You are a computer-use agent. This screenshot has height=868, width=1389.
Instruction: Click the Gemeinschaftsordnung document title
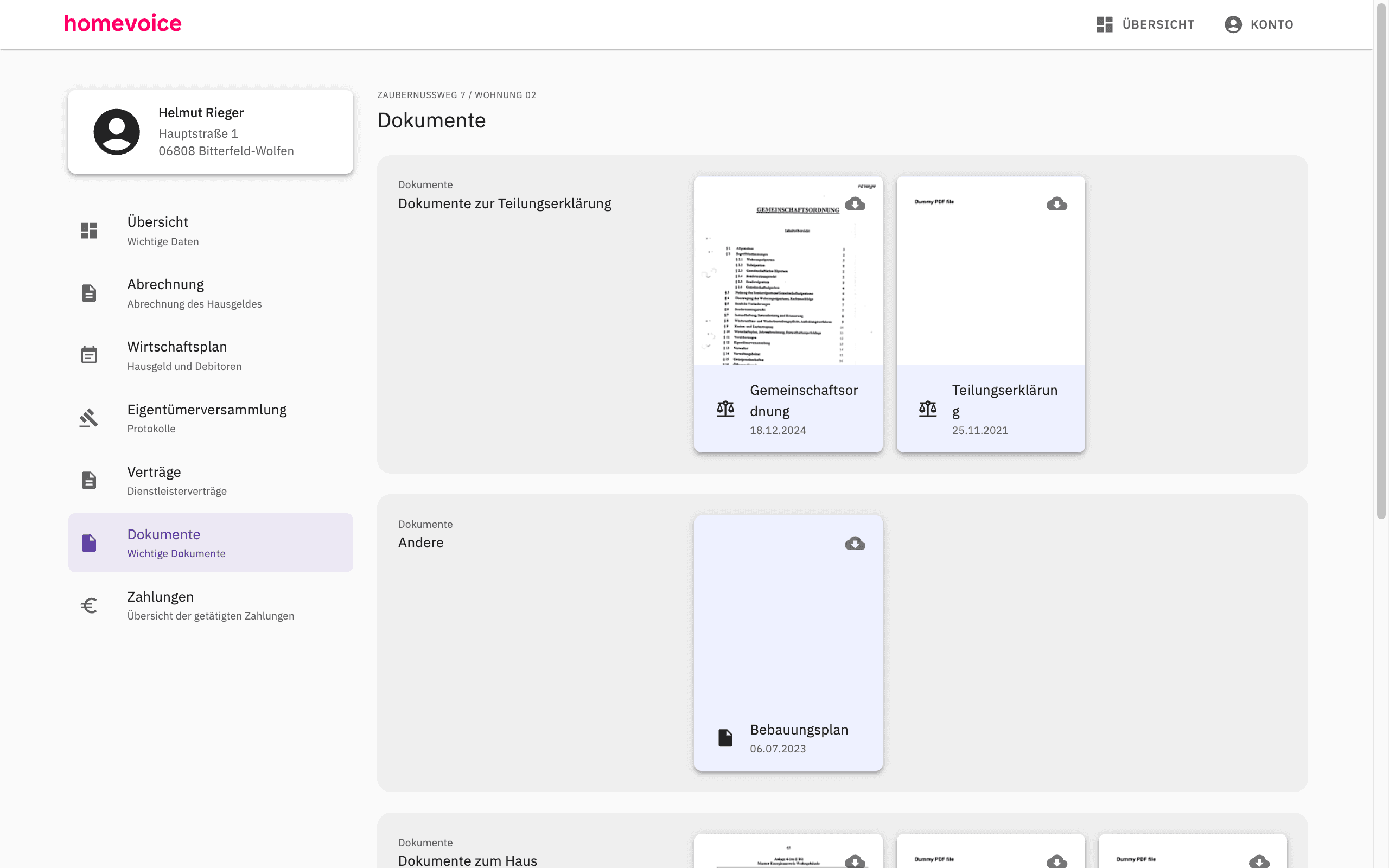[804, 401]
